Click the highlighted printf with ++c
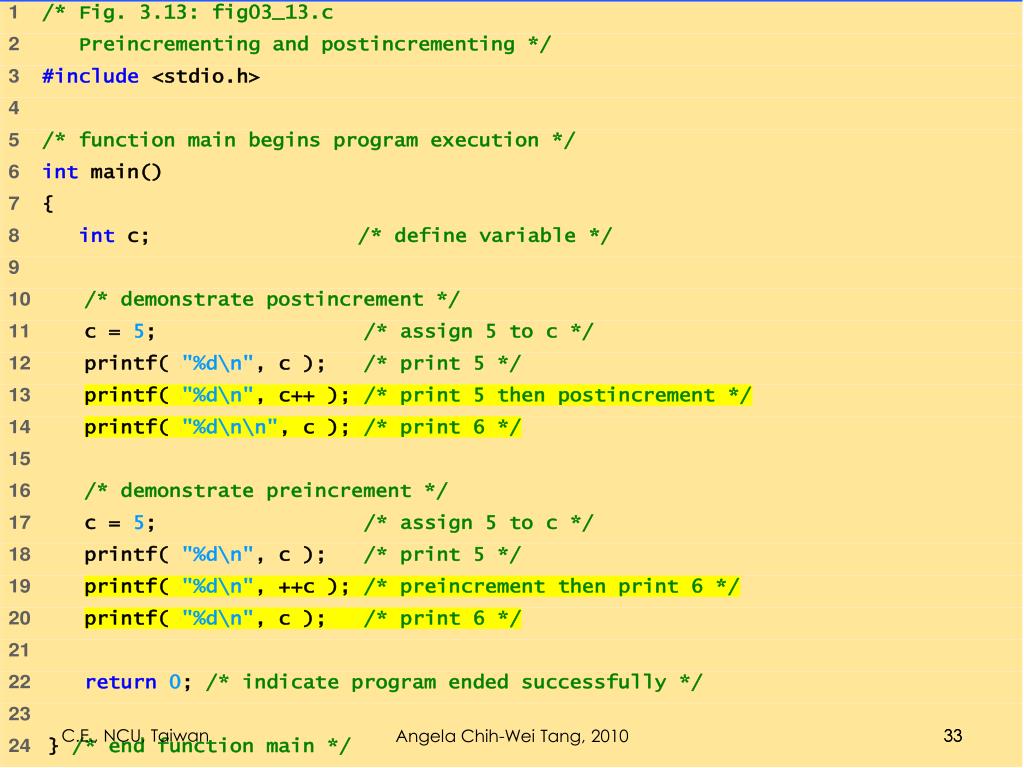The image size is (1024, 768). coord(217,586)
